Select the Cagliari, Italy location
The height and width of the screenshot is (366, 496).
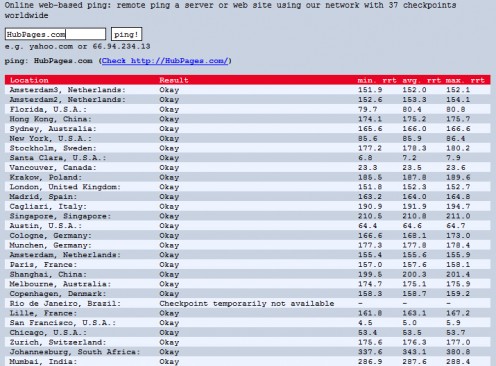(x=48, y=206)
